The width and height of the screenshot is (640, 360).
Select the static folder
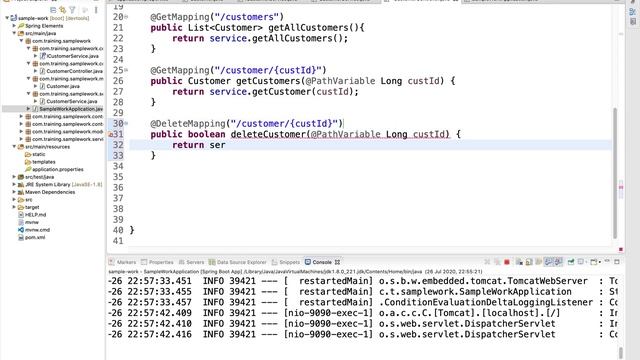point(39,154)
